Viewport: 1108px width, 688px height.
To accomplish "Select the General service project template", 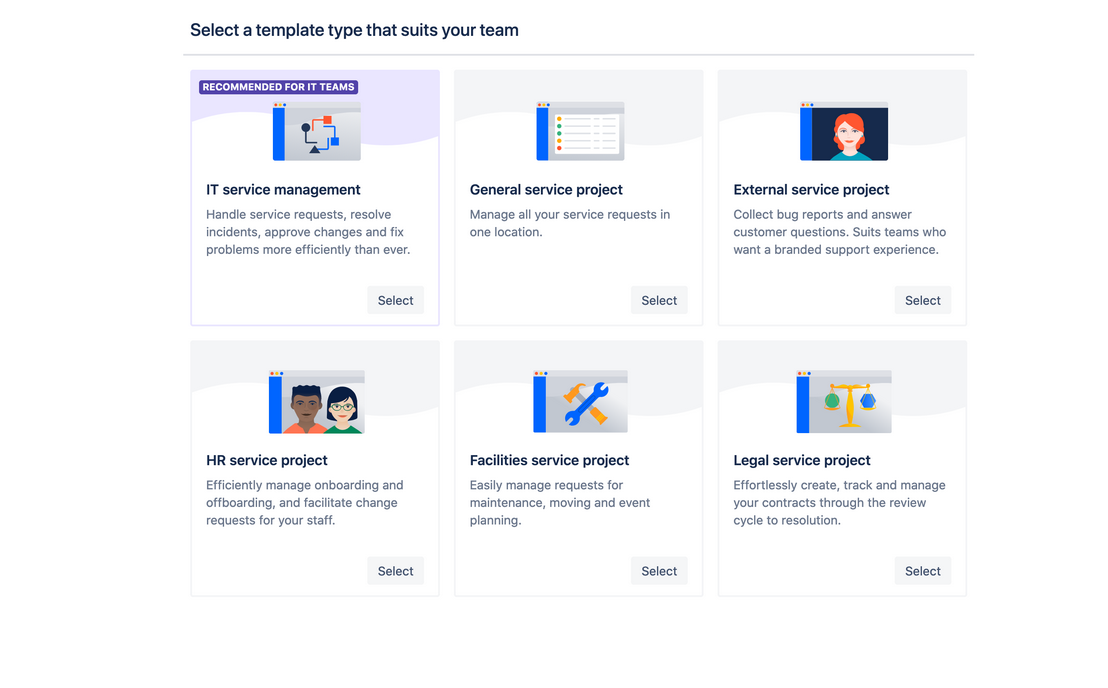I will point(659,300).
